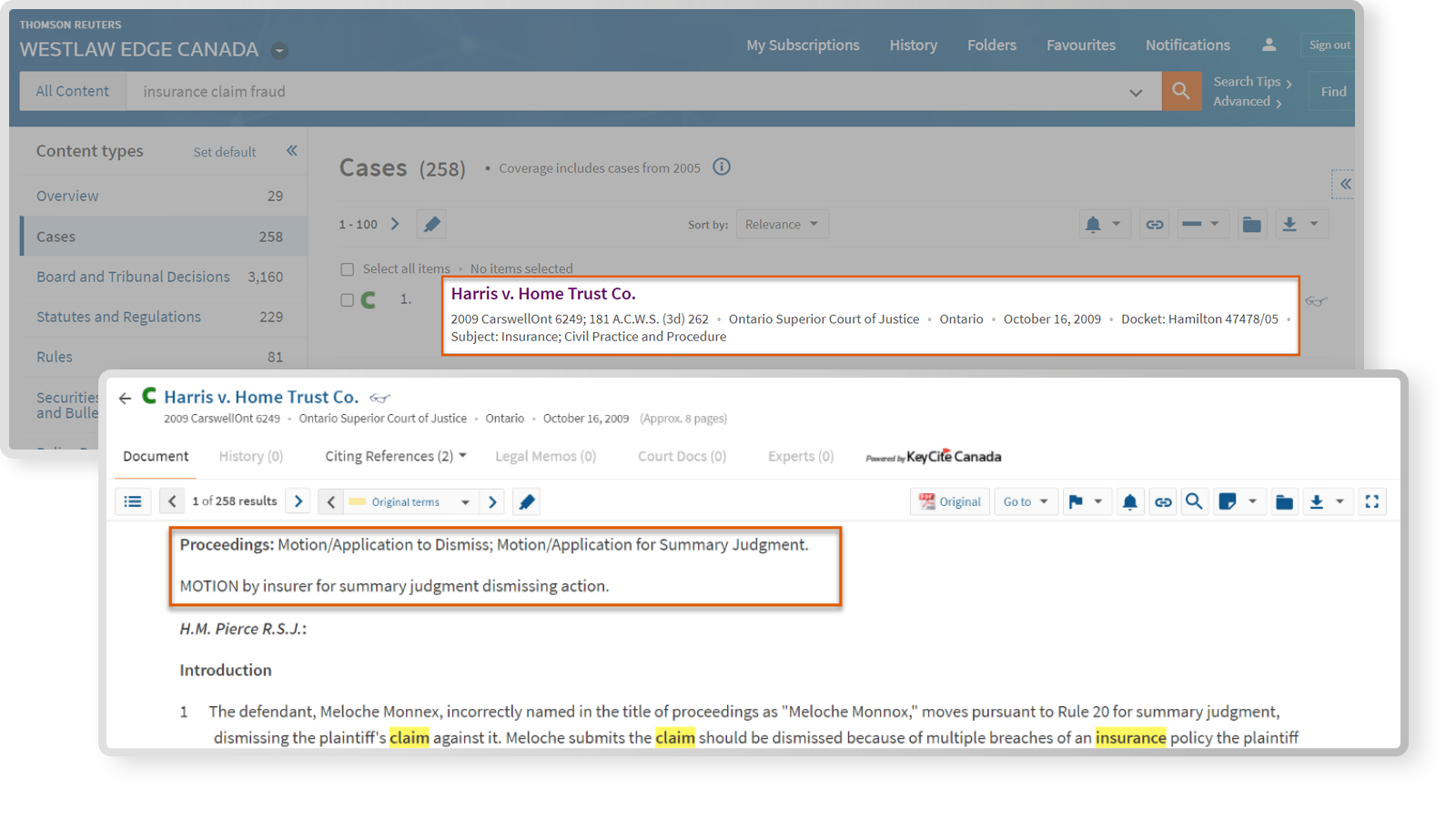Create alert with bell in document toolbar

1129,501
